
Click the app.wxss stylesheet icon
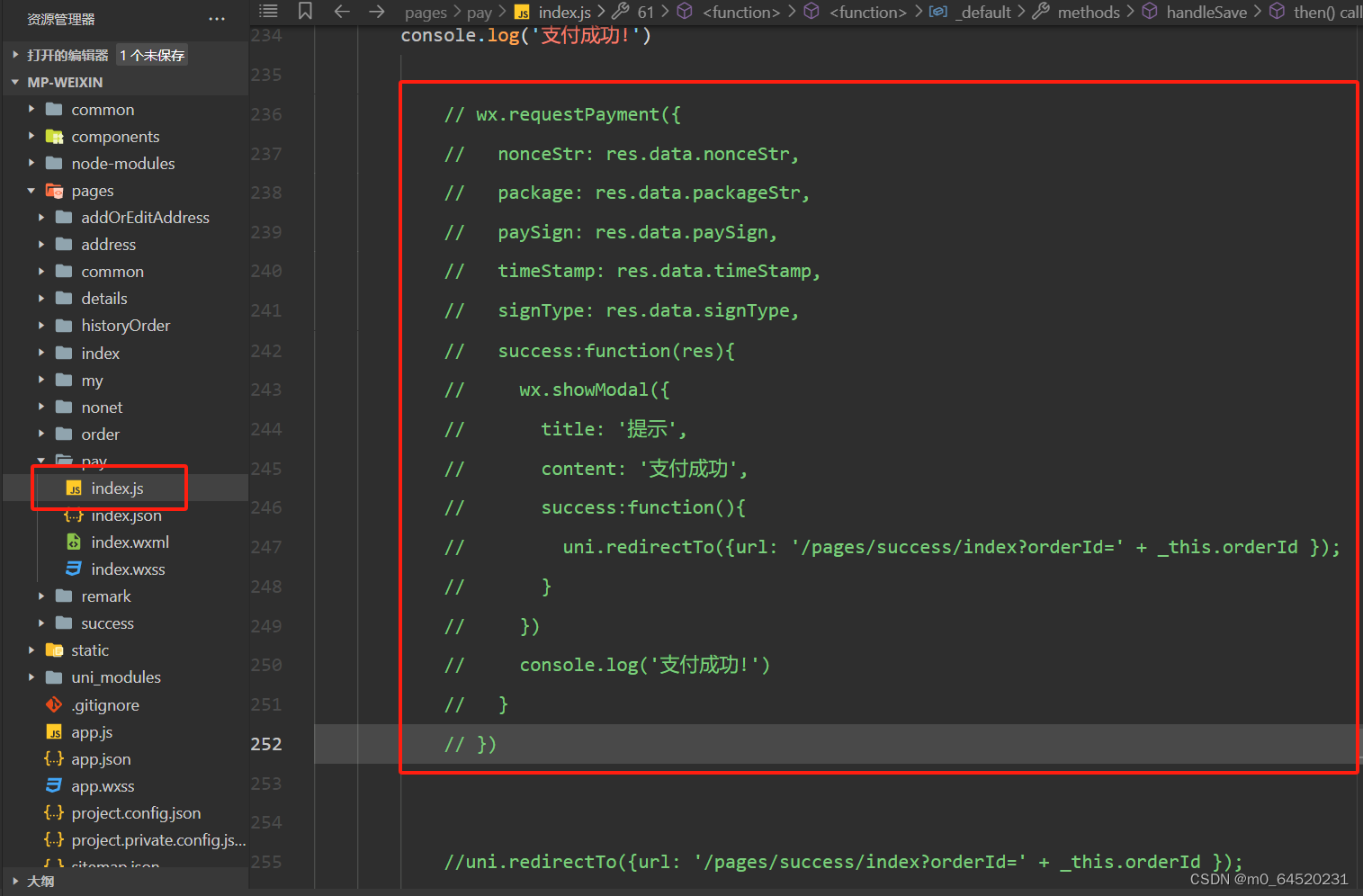(54, 786)
